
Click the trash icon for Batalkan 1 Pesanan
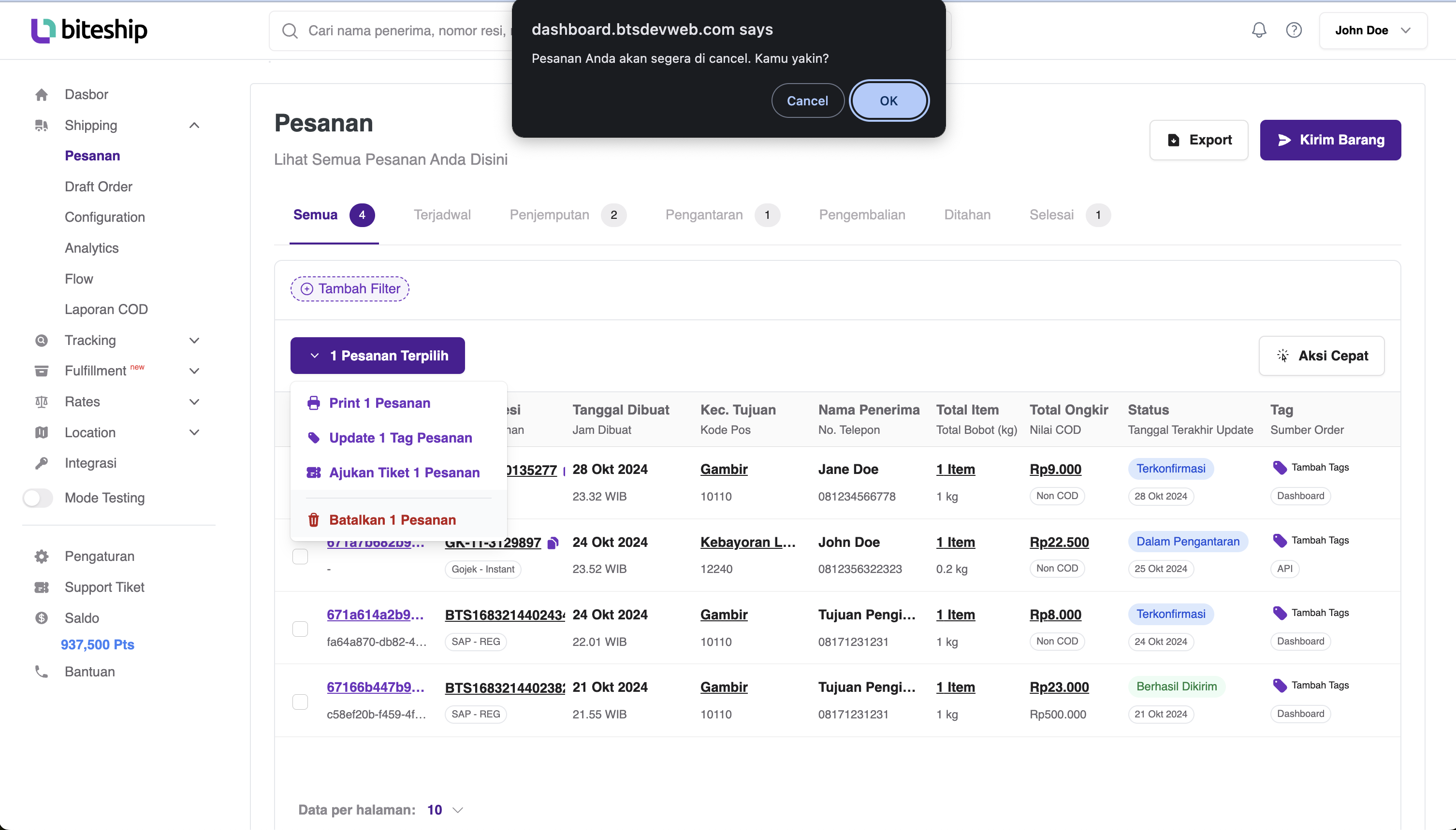click(x=314, y=520)
